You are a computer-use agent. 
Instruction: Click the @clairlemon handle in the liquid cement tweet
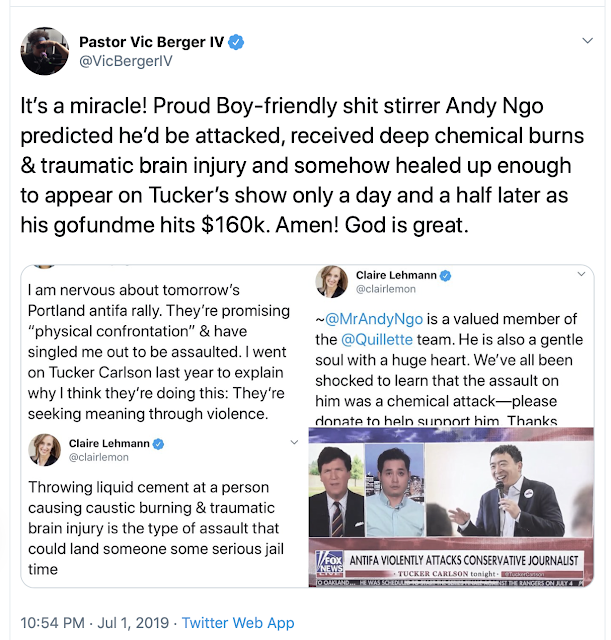pyautogui.click(x=97, y=460)
